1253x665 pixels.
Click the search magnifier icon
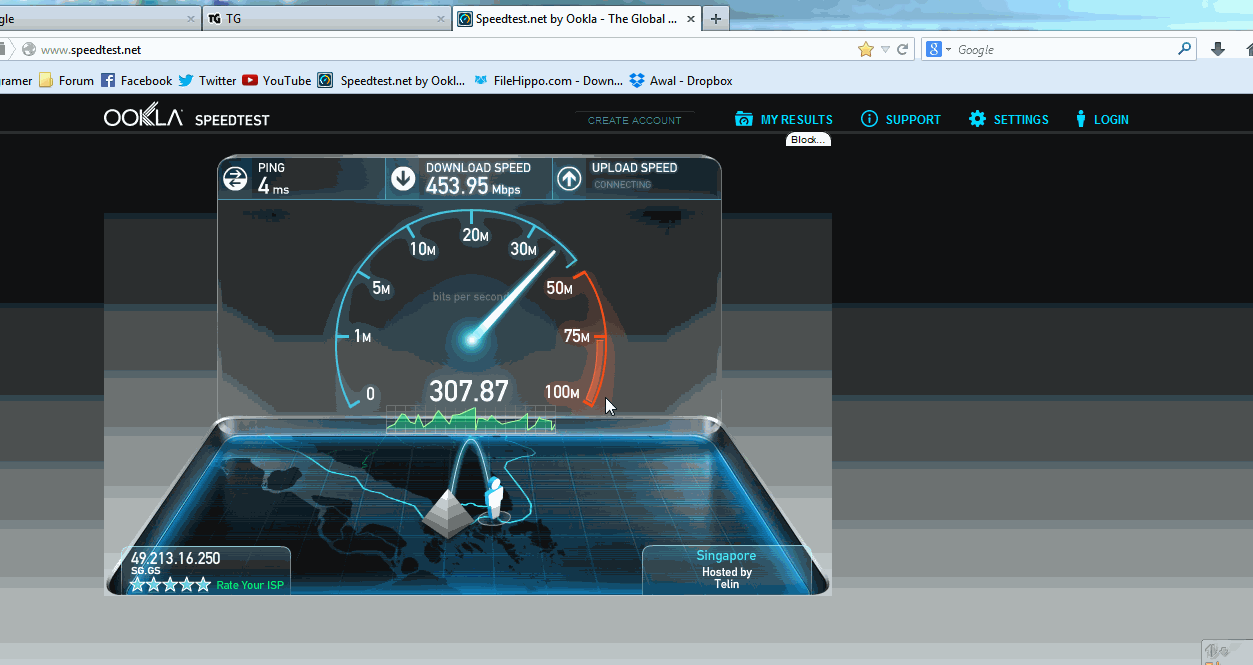(1185, 48)
